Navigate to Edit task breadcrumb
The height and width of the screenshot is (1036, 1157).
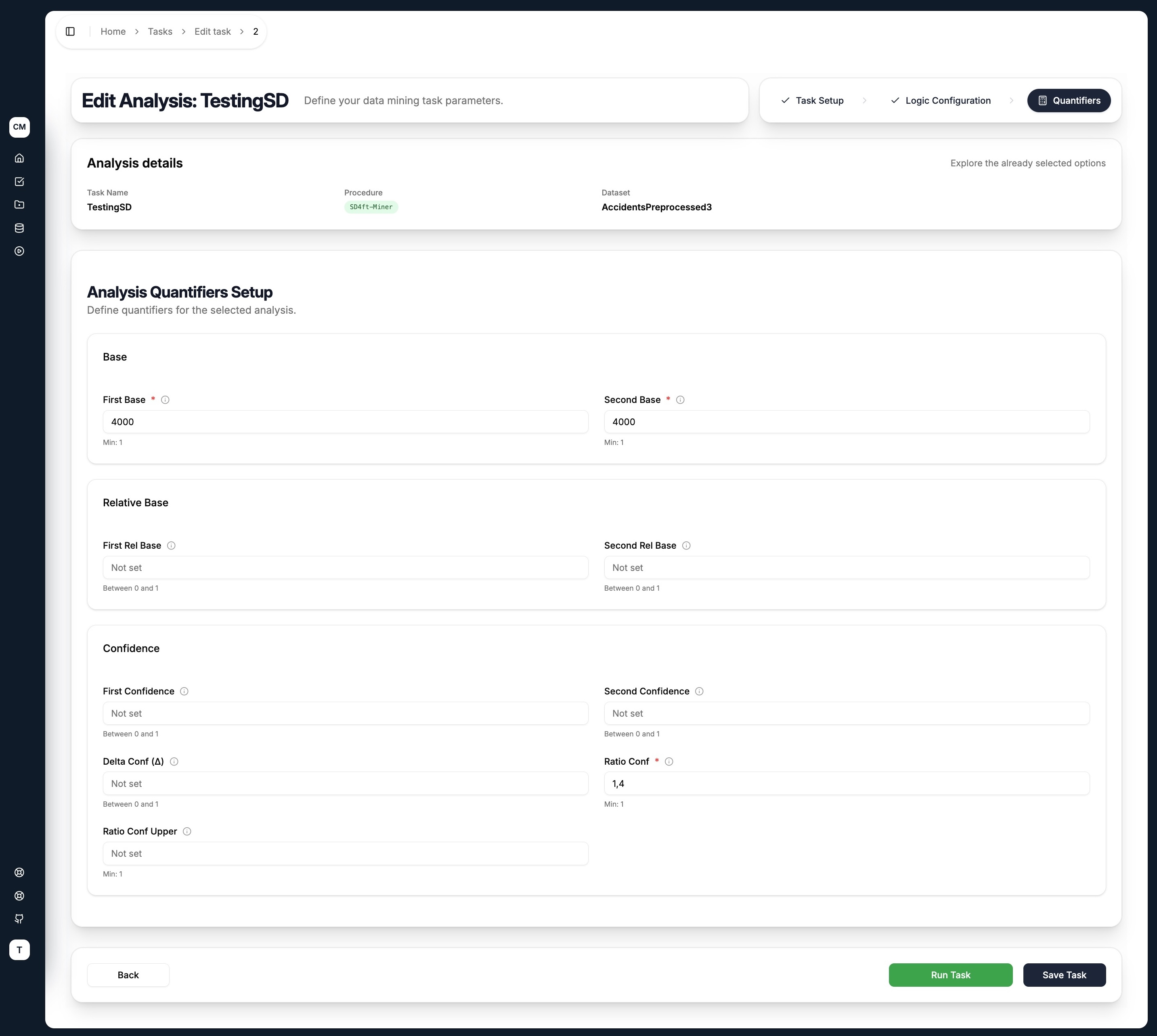pos(212,31)
